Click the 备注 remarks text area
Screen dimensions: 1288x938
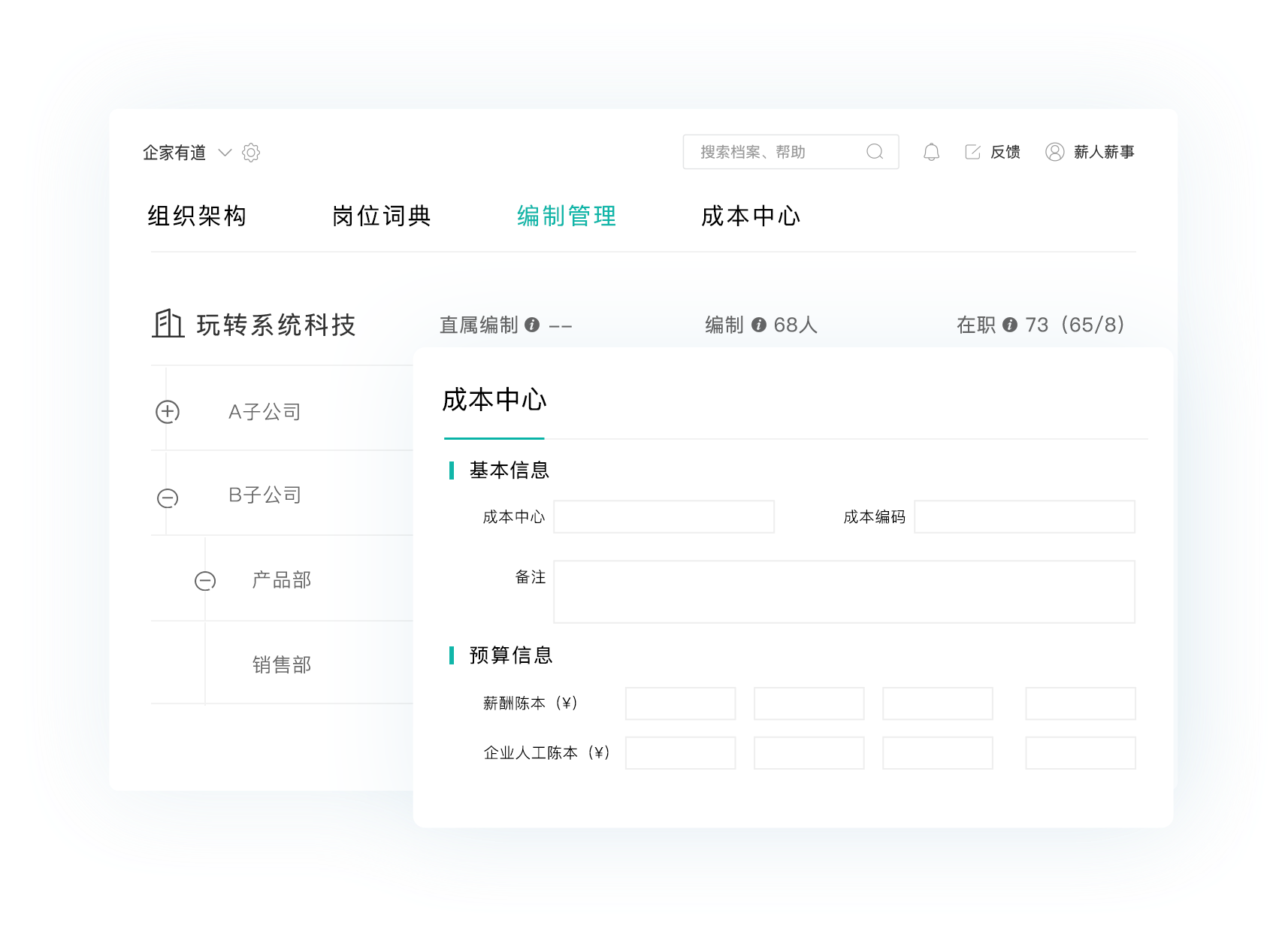coord(843,591)
